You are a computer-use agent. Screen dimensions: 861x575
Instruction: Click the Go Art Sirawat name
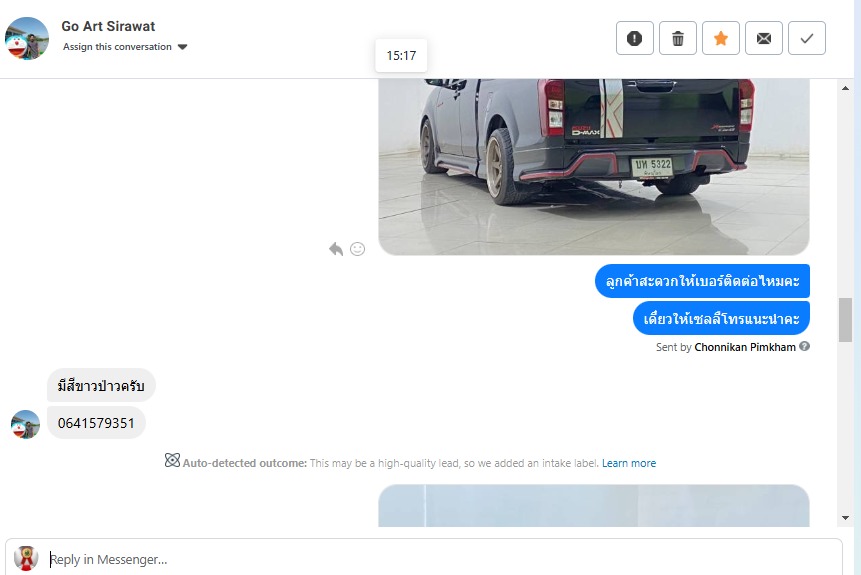(108, 26)
